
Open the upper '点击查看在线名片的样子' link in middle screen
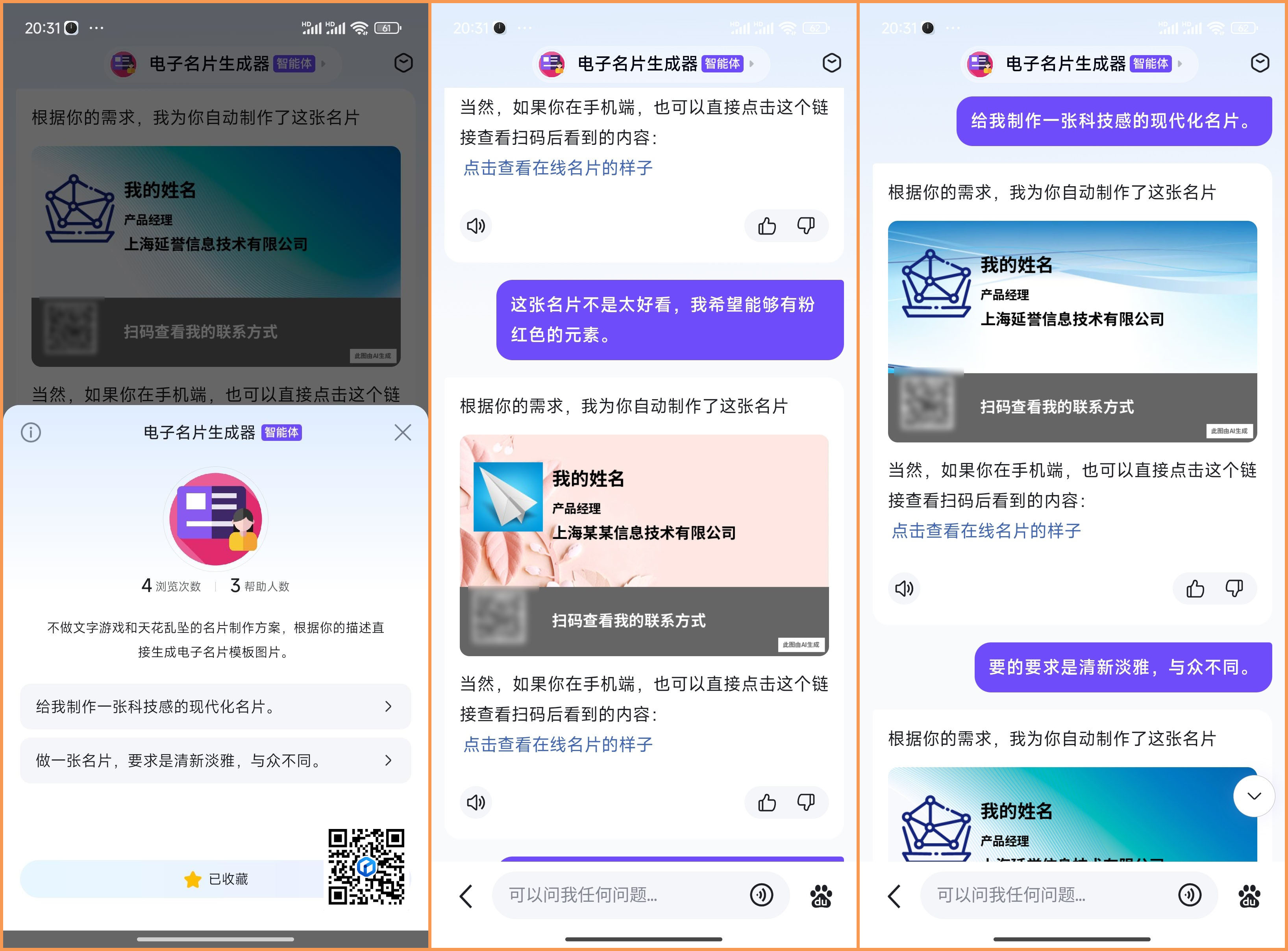558,168
